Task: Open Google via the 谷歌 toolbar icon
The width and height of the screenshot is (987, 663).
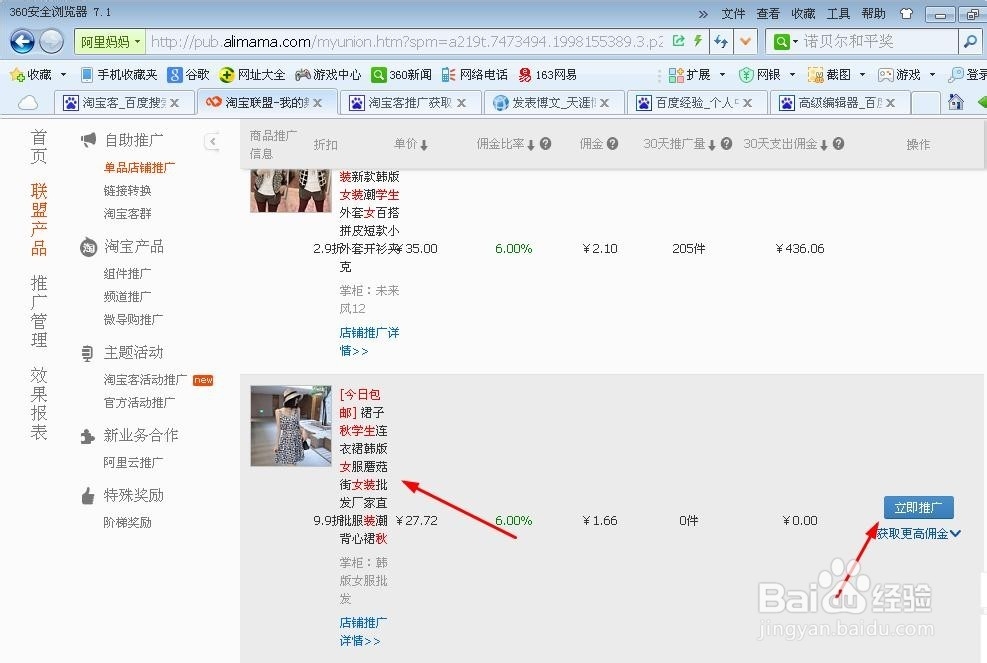Action: coord(186,74)
